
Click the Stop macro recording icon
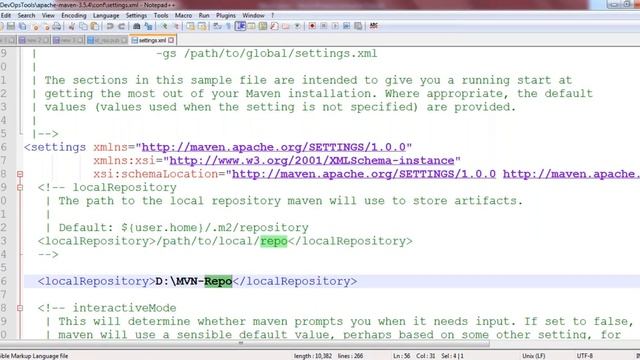point(324,26)
